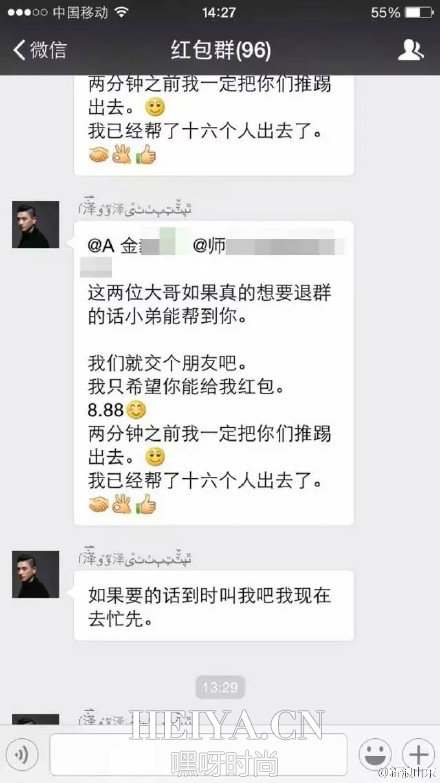440x783 pixels.
Task: Tap the plus attachments icon
Action: (x=418, y=755)
